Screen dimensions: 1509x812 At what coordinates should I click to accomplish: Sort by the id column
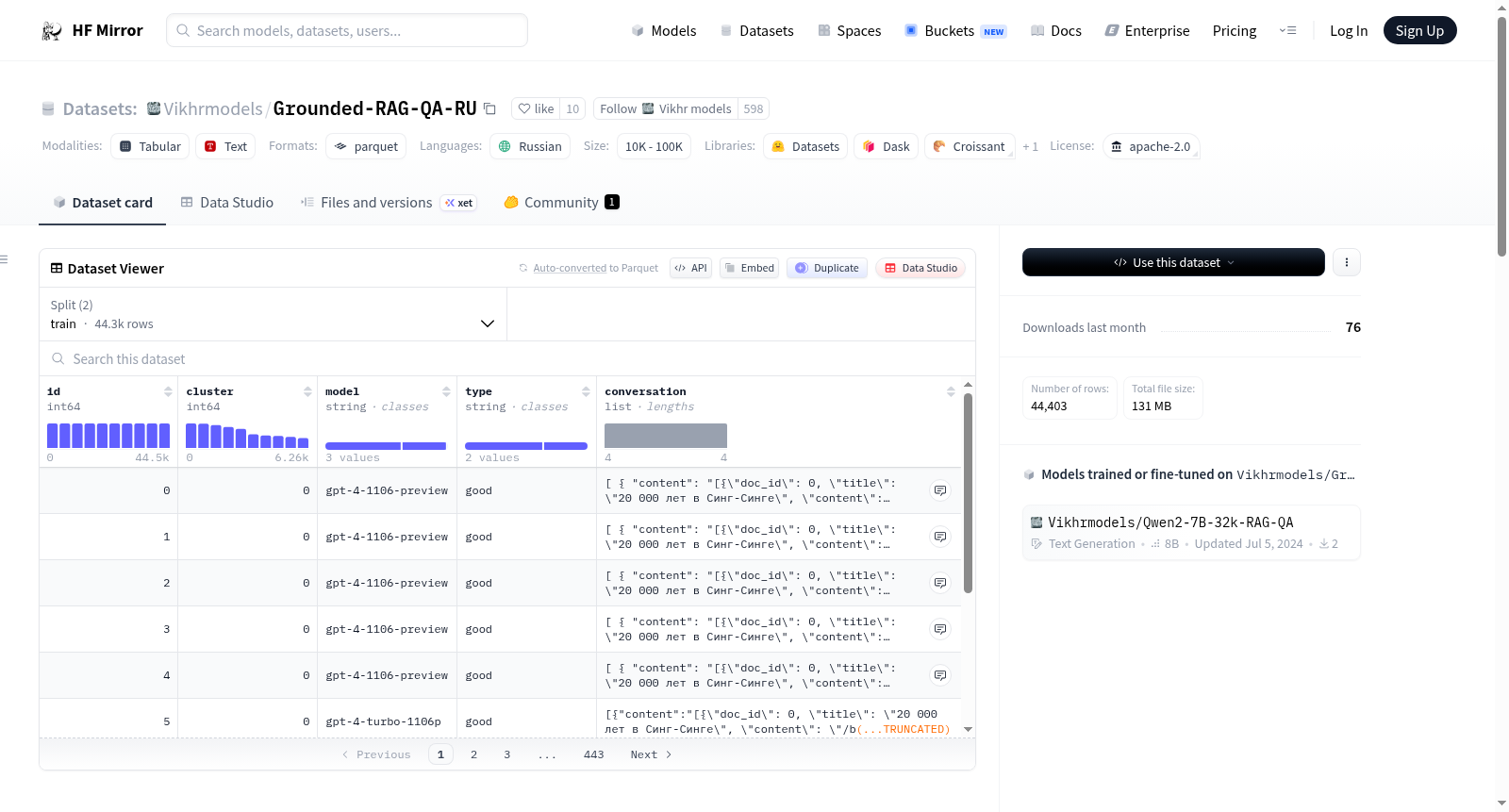click(x=168, y=391)
